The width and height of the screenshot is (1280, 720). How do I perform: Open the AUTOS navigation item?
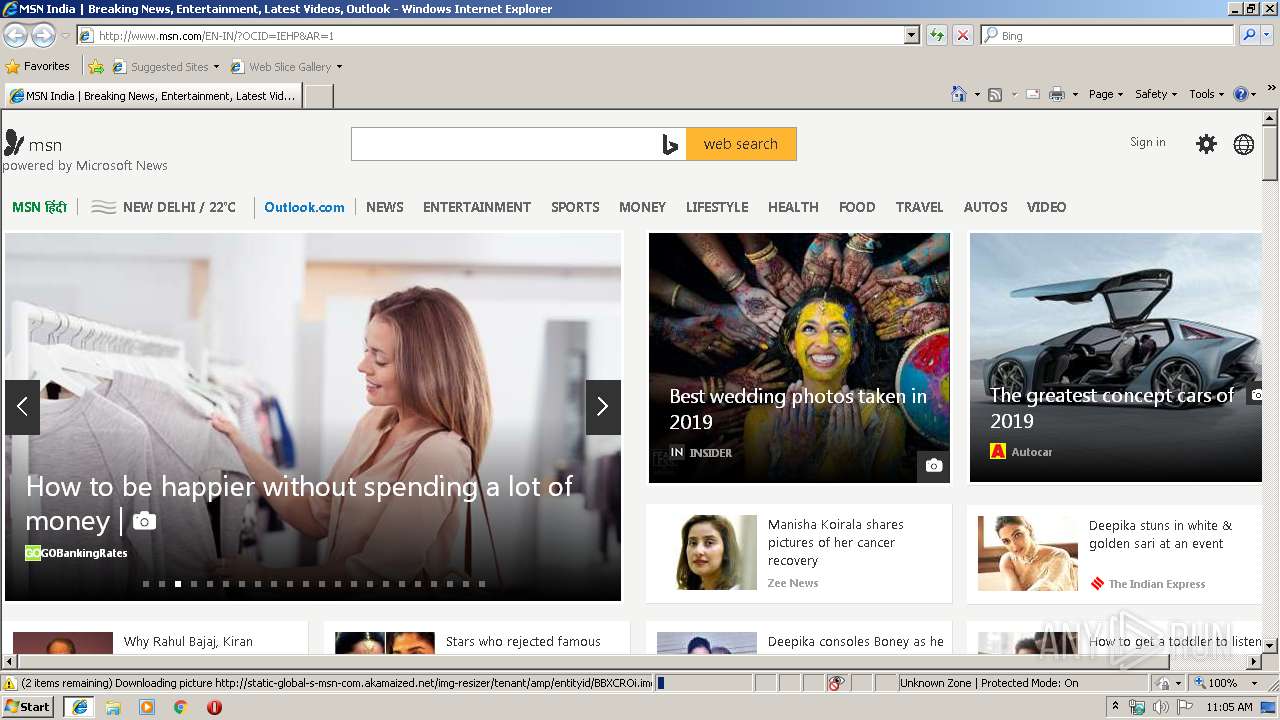pos(985,207)
